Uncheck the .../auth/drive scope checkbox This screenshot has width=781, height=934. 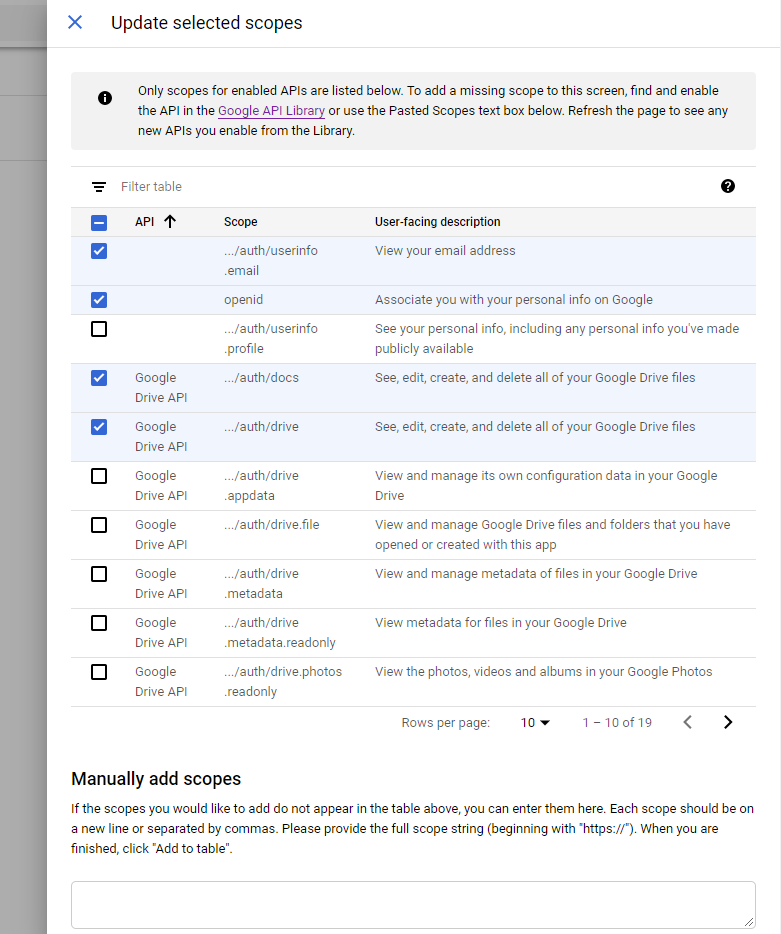99,426
